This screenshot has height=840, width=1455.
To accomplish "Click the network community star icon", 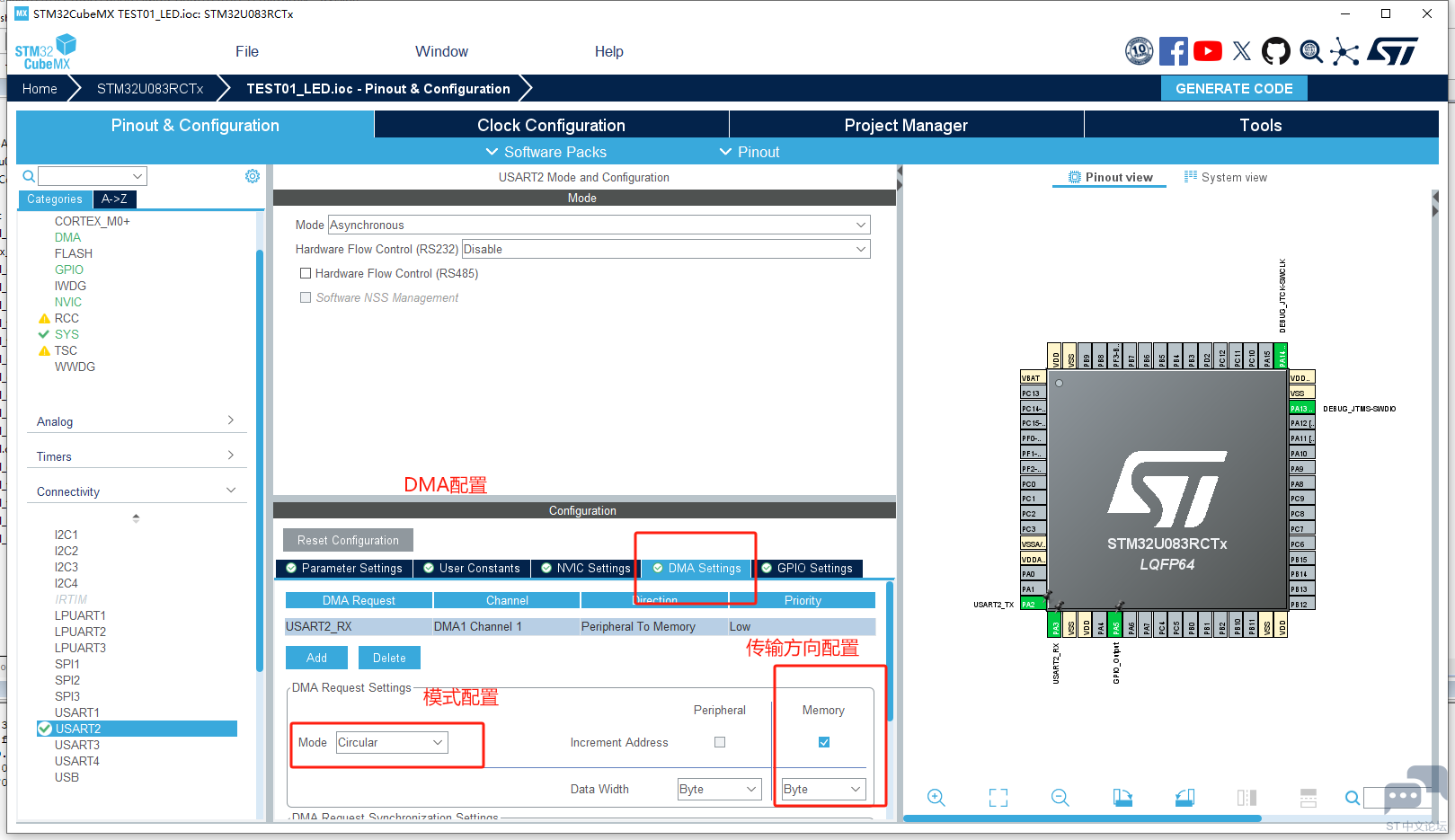I will pos(1344,52).
